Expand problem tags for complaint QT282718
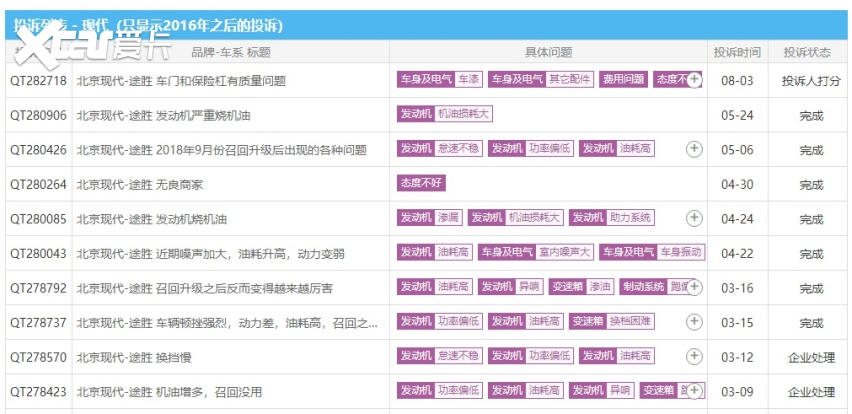 click(x=694, y=80)
